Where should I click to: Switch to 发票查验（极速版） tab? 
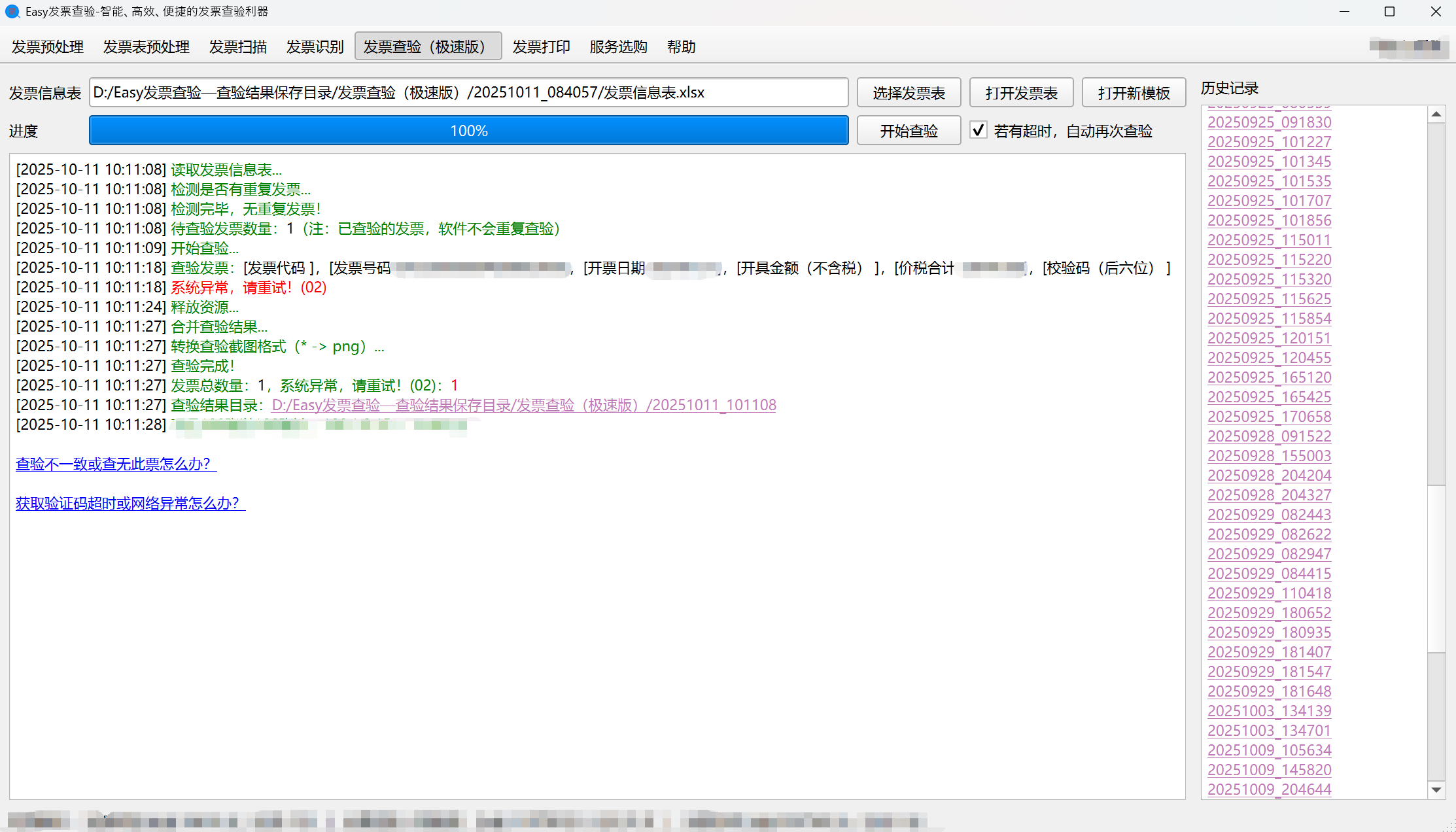[x=428, y=46]
